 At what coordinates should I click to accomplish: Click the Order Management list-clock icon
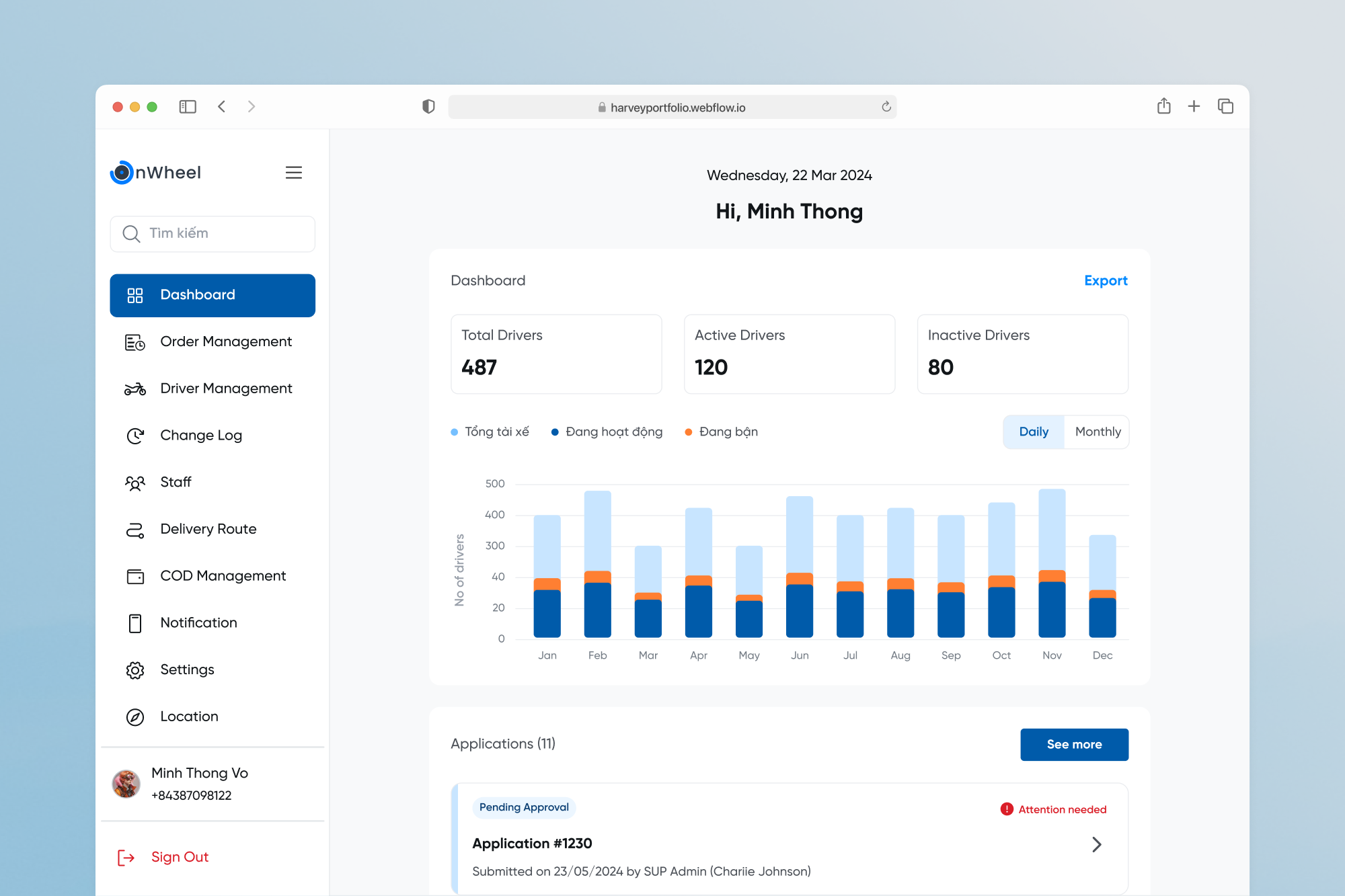(134, 342)
